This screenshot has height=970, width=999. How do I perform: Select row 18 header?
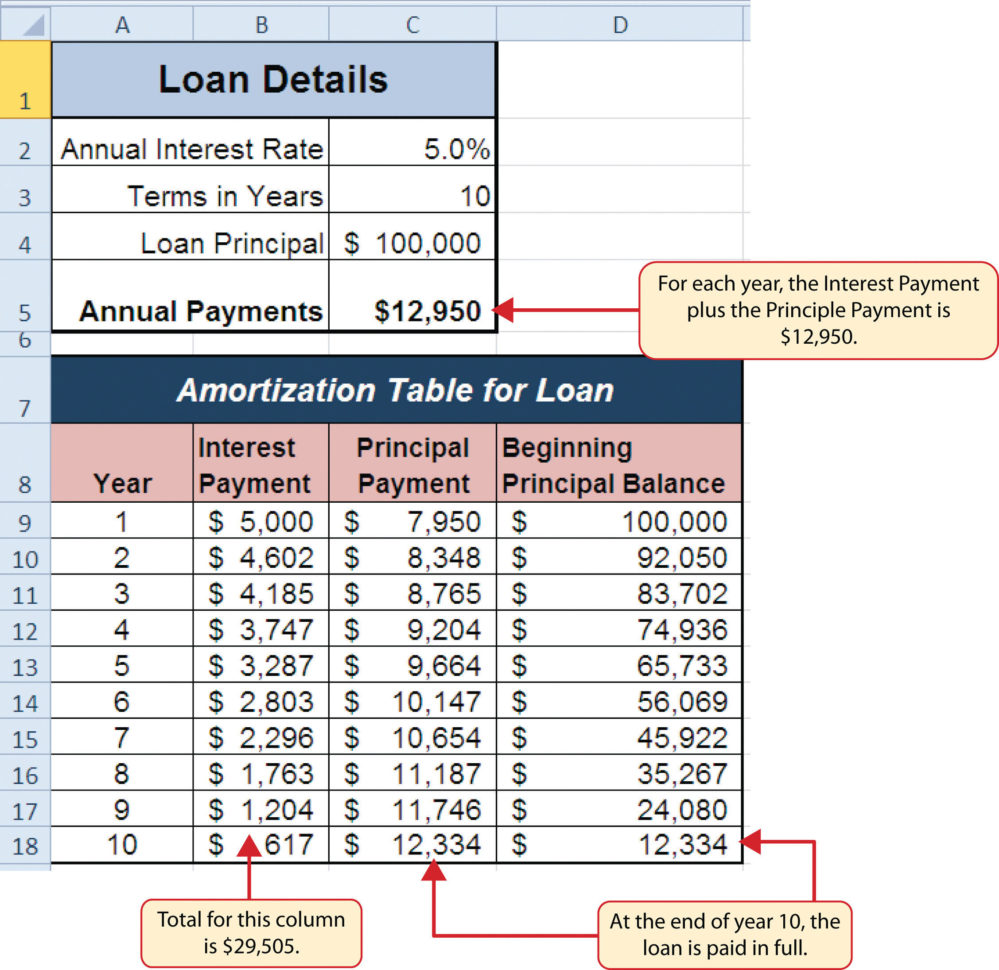click(25, 844)
